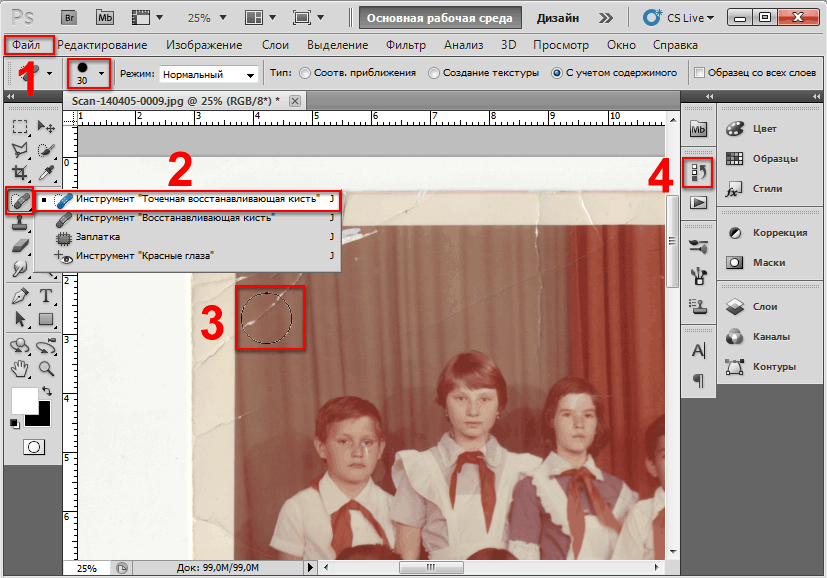Open the "Каналы" panel
This screenshot has width=827, height=578.
point(771,336)
